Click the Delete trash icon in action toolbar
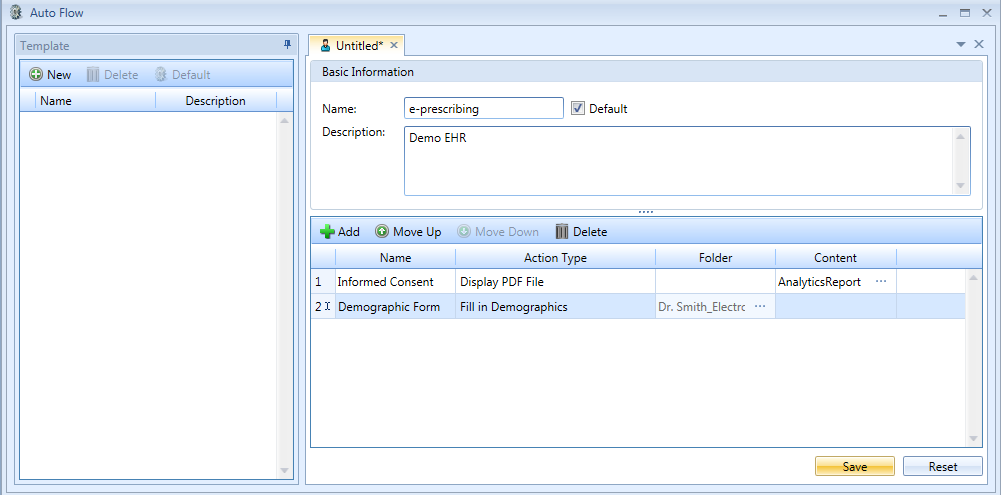Image resolution: width=1001 pixels, height=495 pixels. pos(562,232)
